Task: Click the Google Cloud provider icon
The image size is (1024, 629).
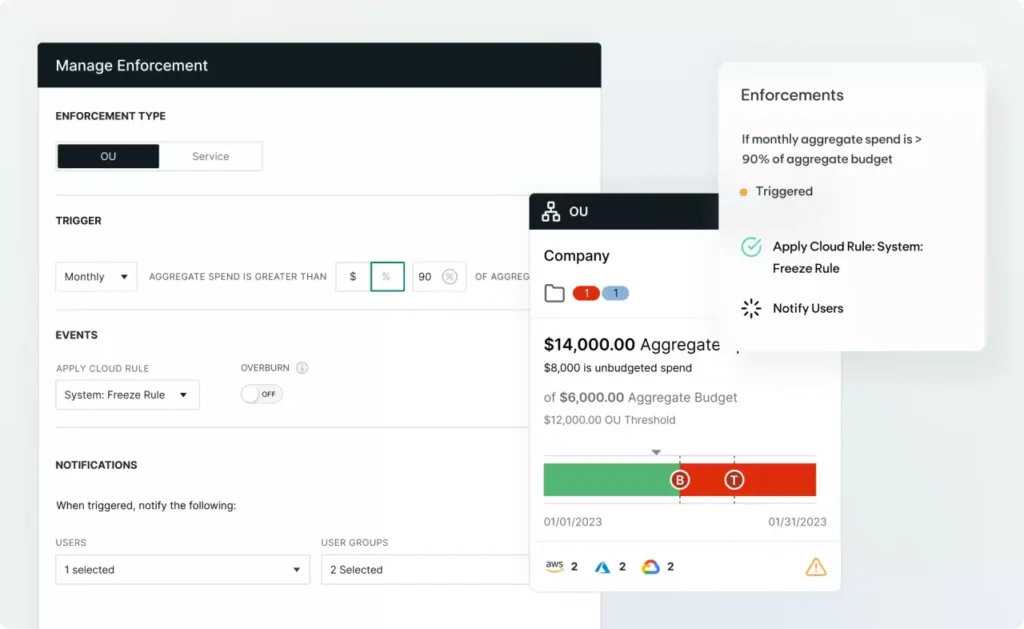Action: (650, 567)
